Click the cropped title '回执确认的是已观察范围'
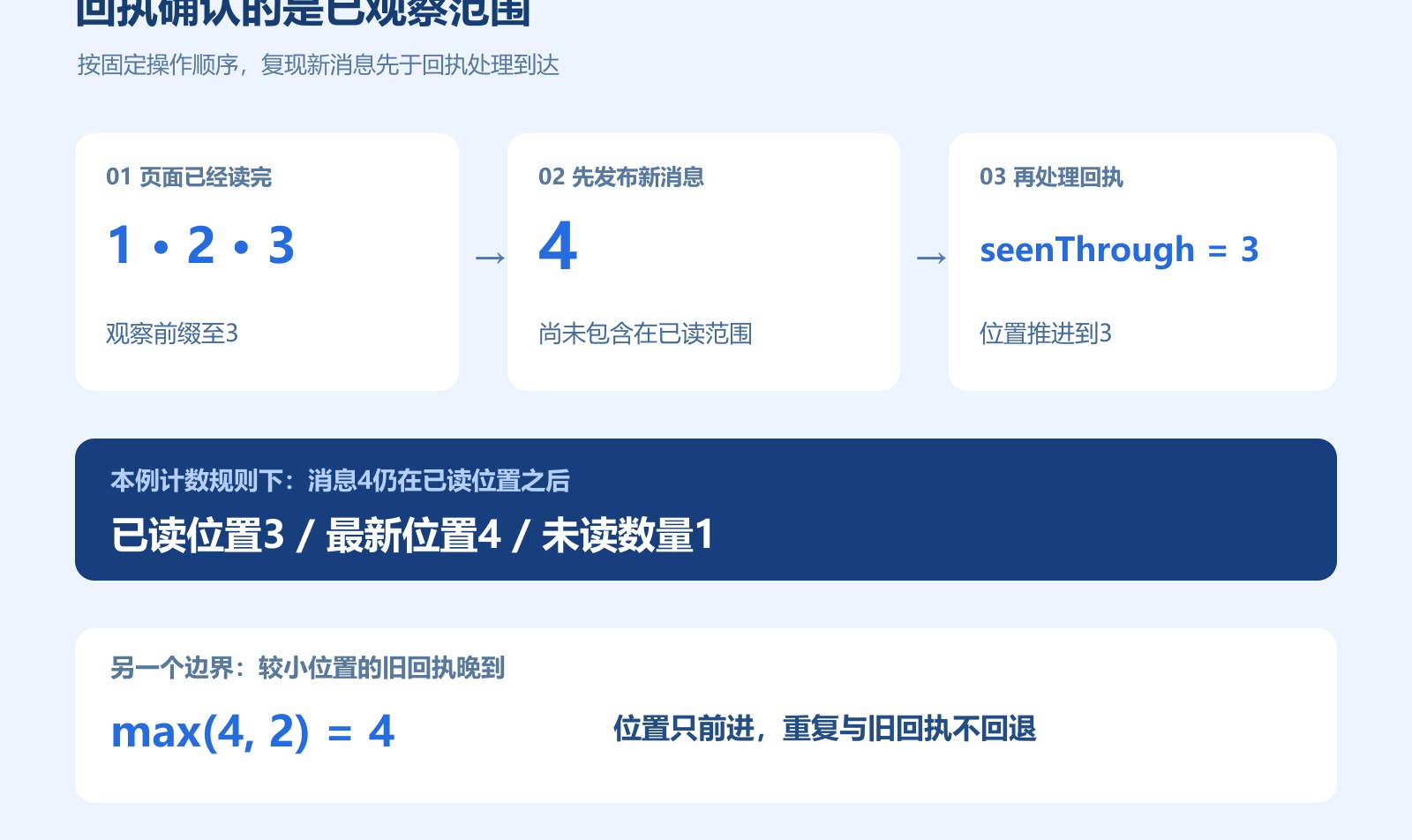Screen dimensions: 1412x840 (303, 12)
